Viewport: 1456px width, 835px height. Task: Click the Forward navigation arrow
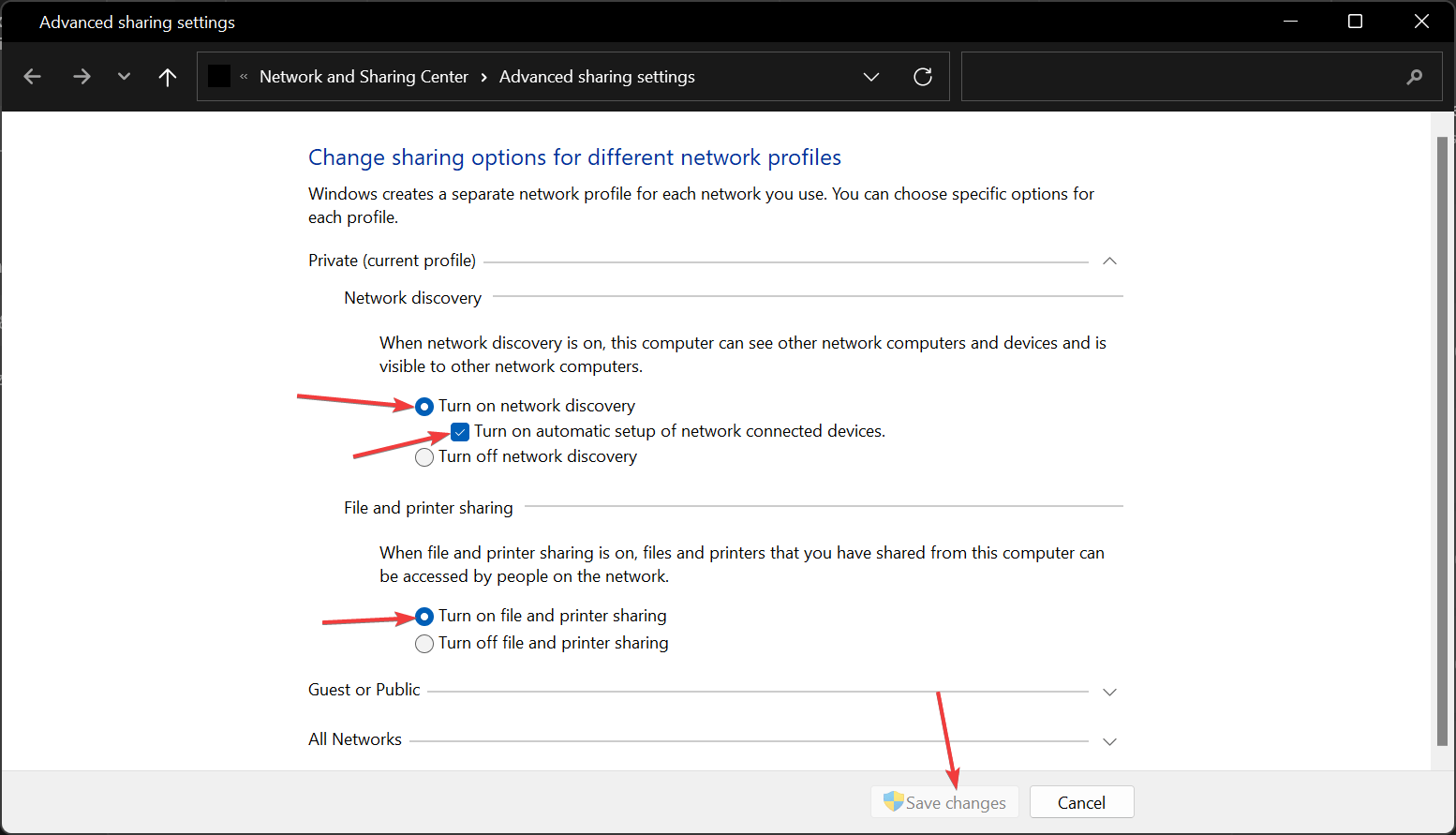tap(82, 77)
